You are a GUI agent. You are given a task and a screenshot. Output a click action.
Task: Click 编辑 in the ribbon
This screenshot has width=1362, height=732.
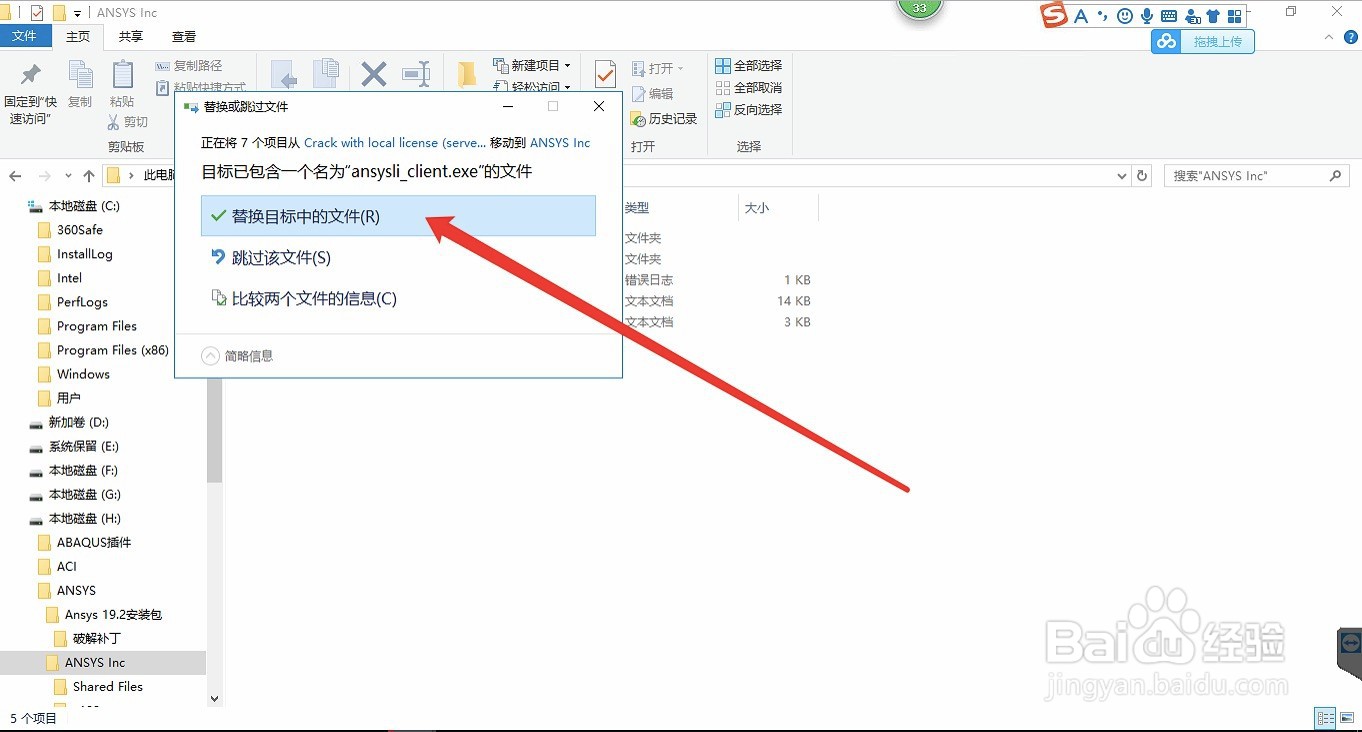(652, 93)
